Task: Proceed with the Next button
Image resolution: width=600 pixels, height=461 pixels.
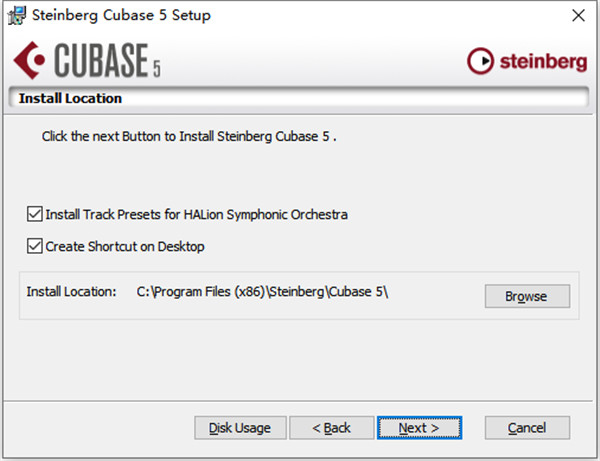Action: [x=419, y=428]
